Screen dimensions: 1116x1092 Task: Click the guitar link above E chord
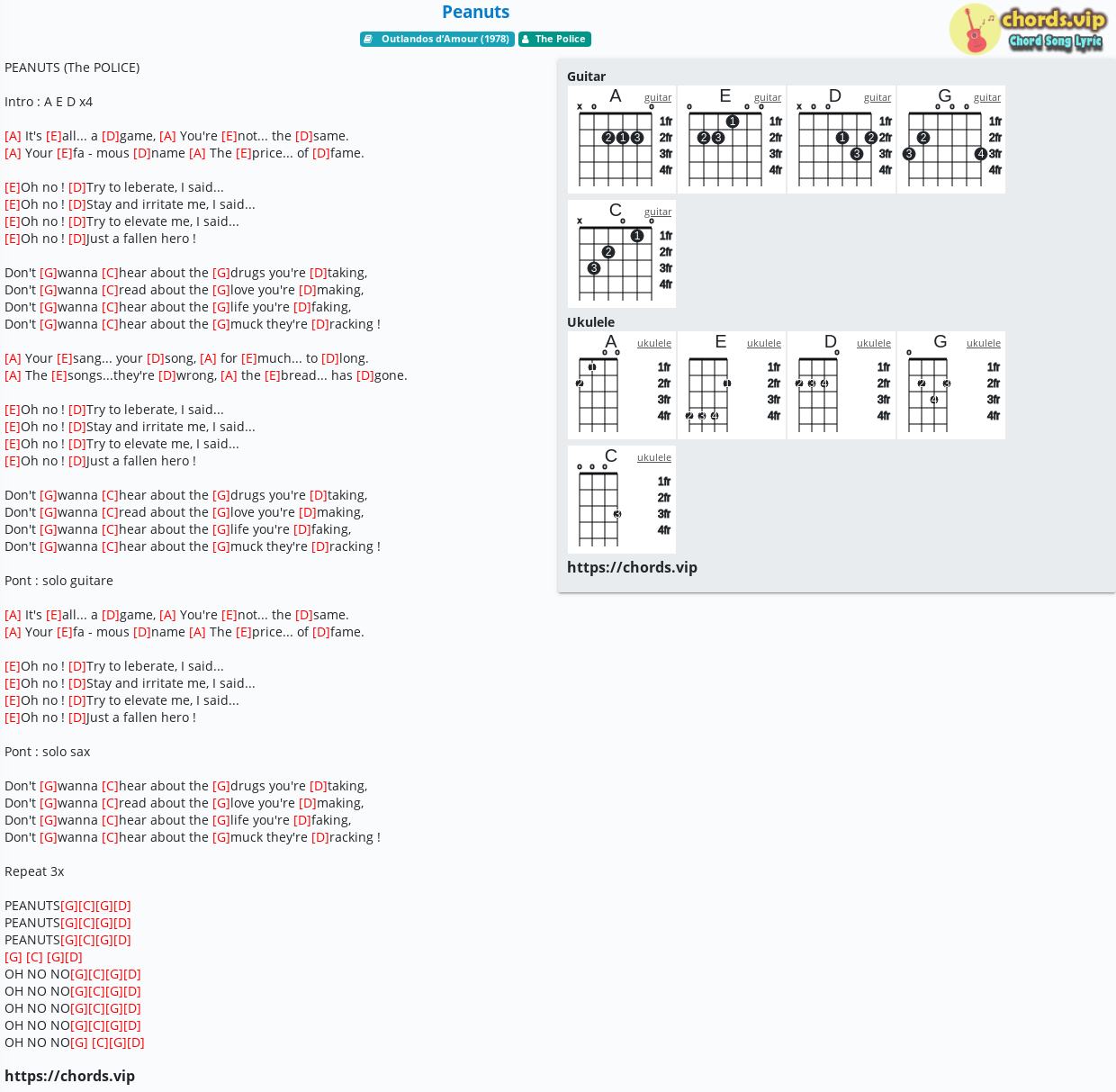tap(768, 97)
